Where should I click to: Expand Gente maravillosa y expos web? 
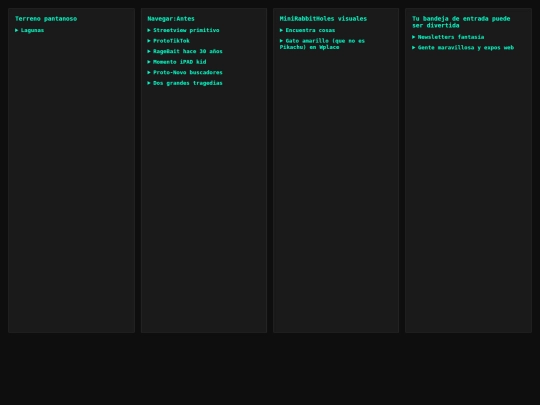(x=463, y=48)
